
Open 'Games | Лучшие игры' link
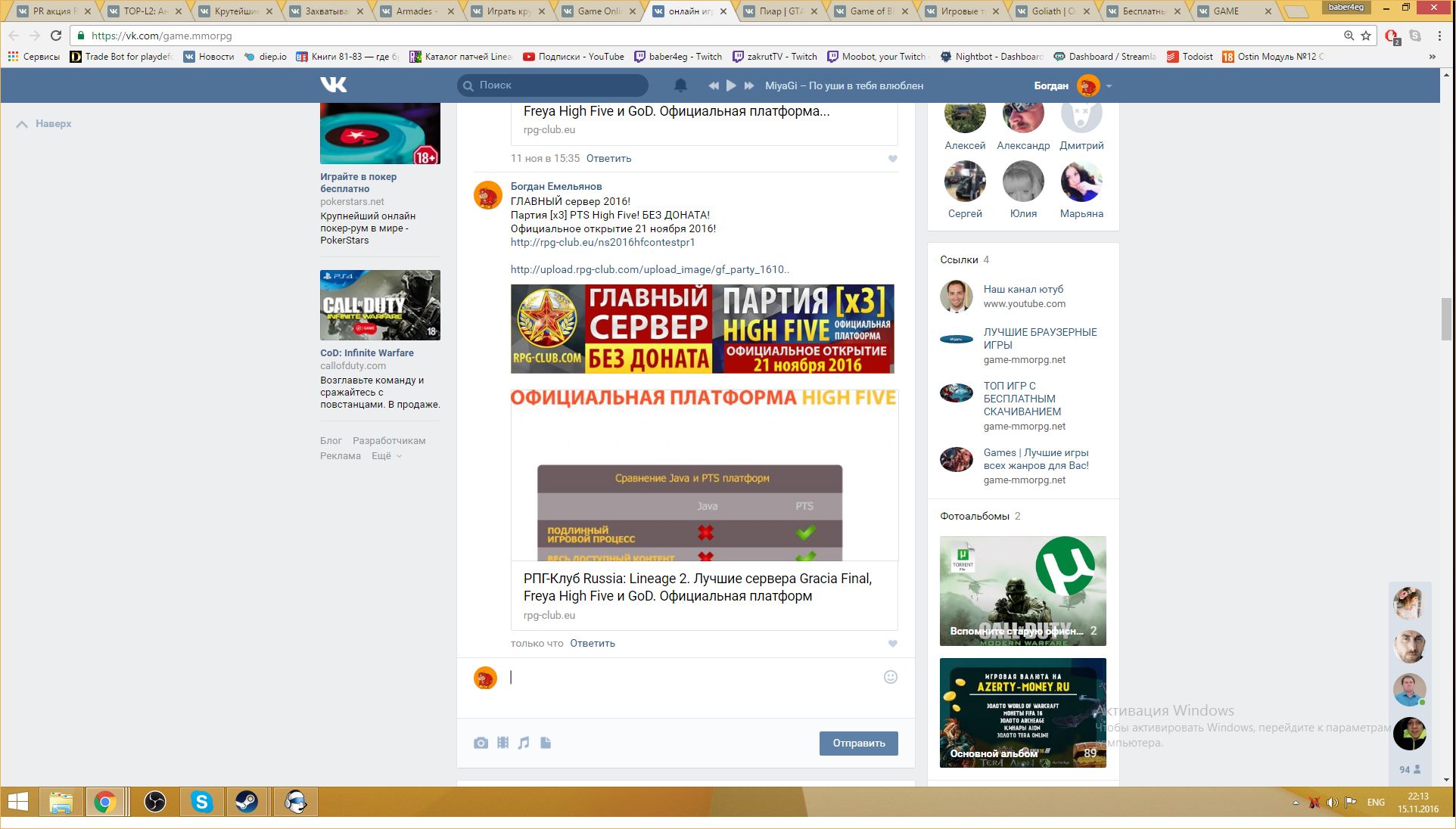click(x=1036, y=459)
